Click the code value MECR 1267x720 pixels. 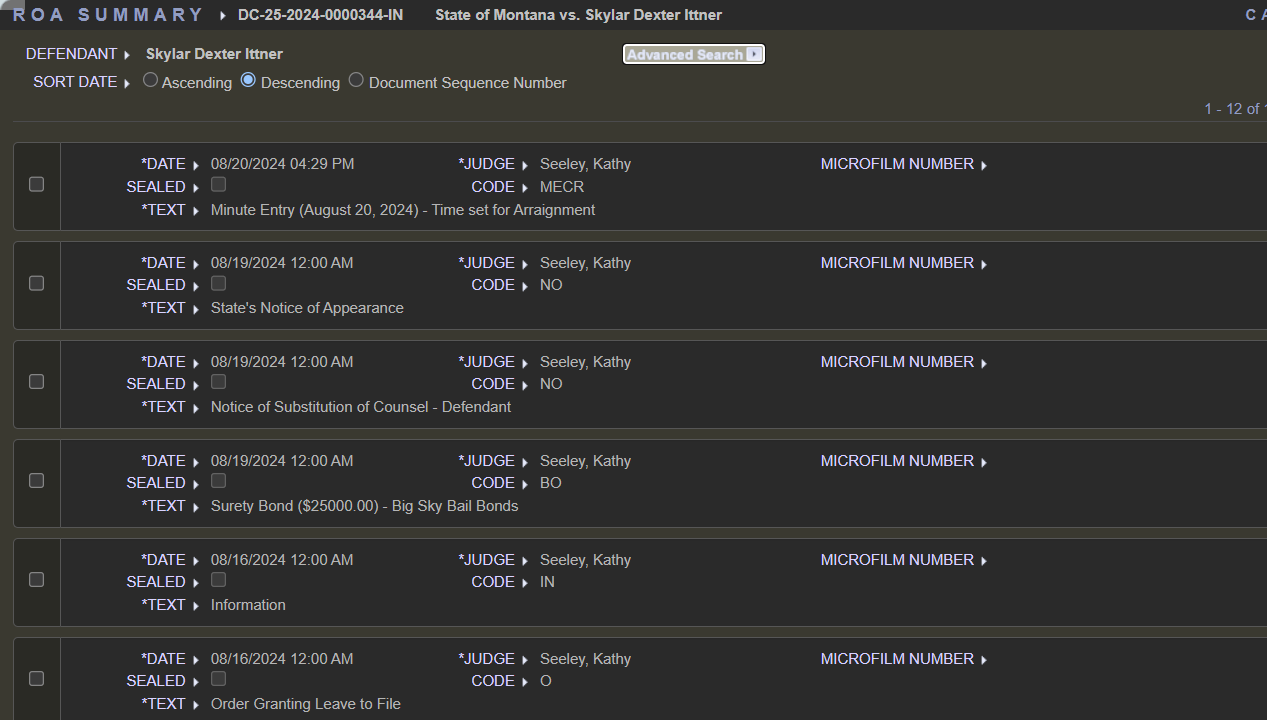pyautogui.click(x=562, y=187)
